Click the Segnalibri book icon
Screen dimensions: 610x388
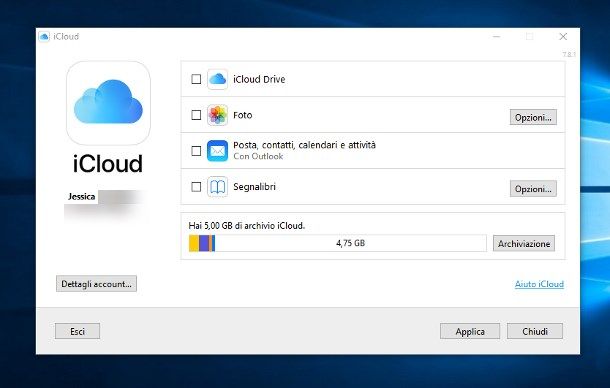pyautogui.click(x=217, y=187)
